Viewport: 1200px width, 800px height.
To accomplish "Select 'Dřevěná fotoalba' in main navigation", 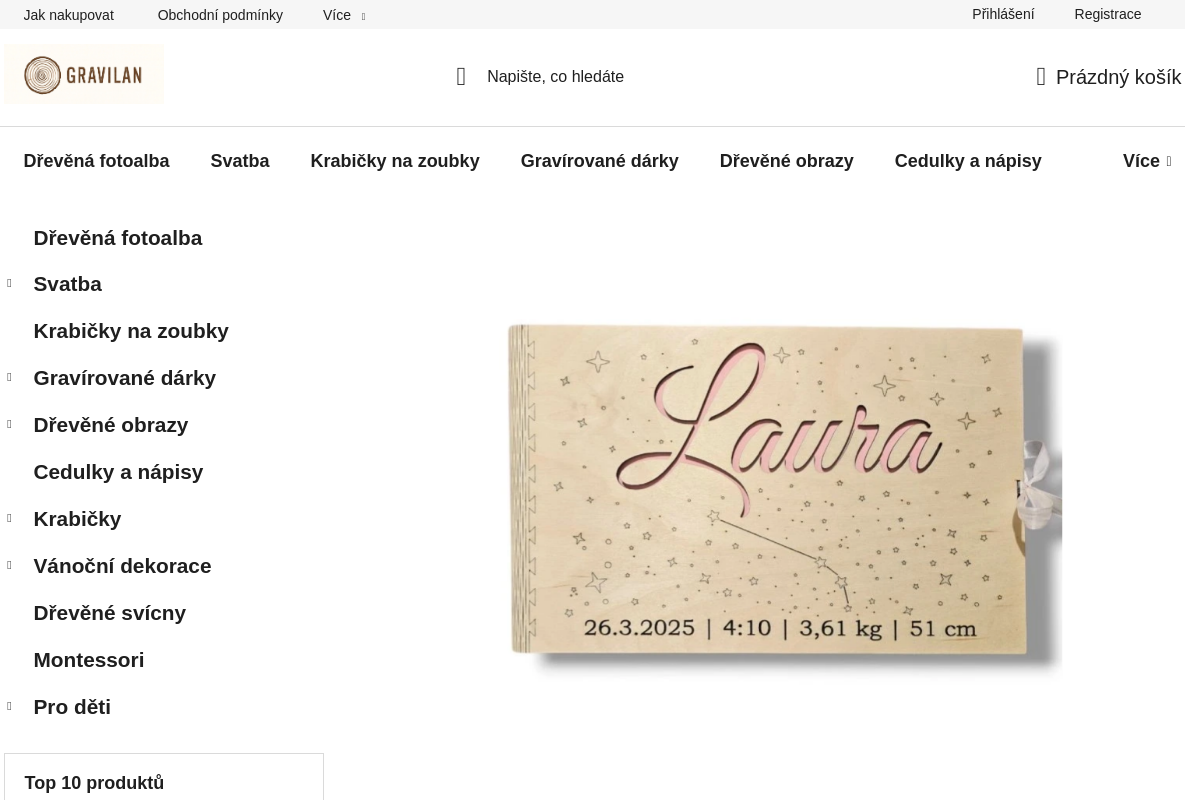I will (x=97, y=161).
